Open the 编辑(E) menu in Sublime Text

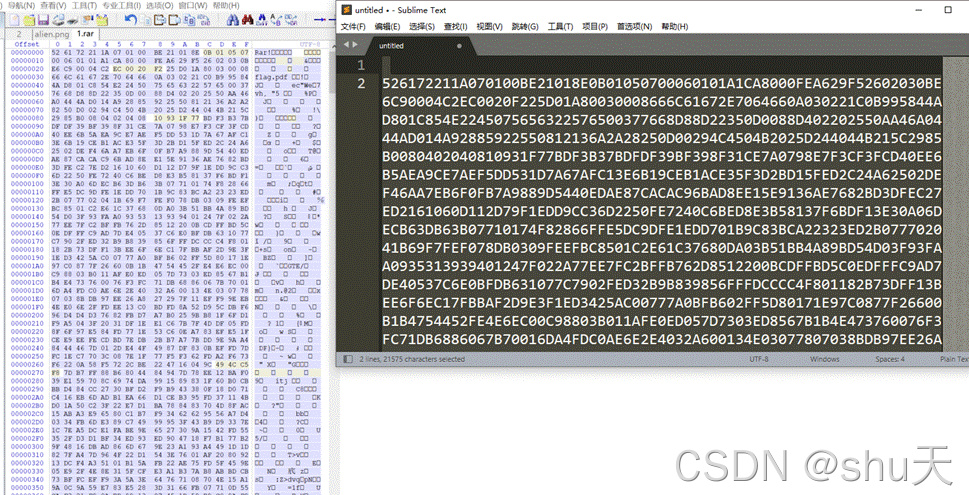[387, 27]
